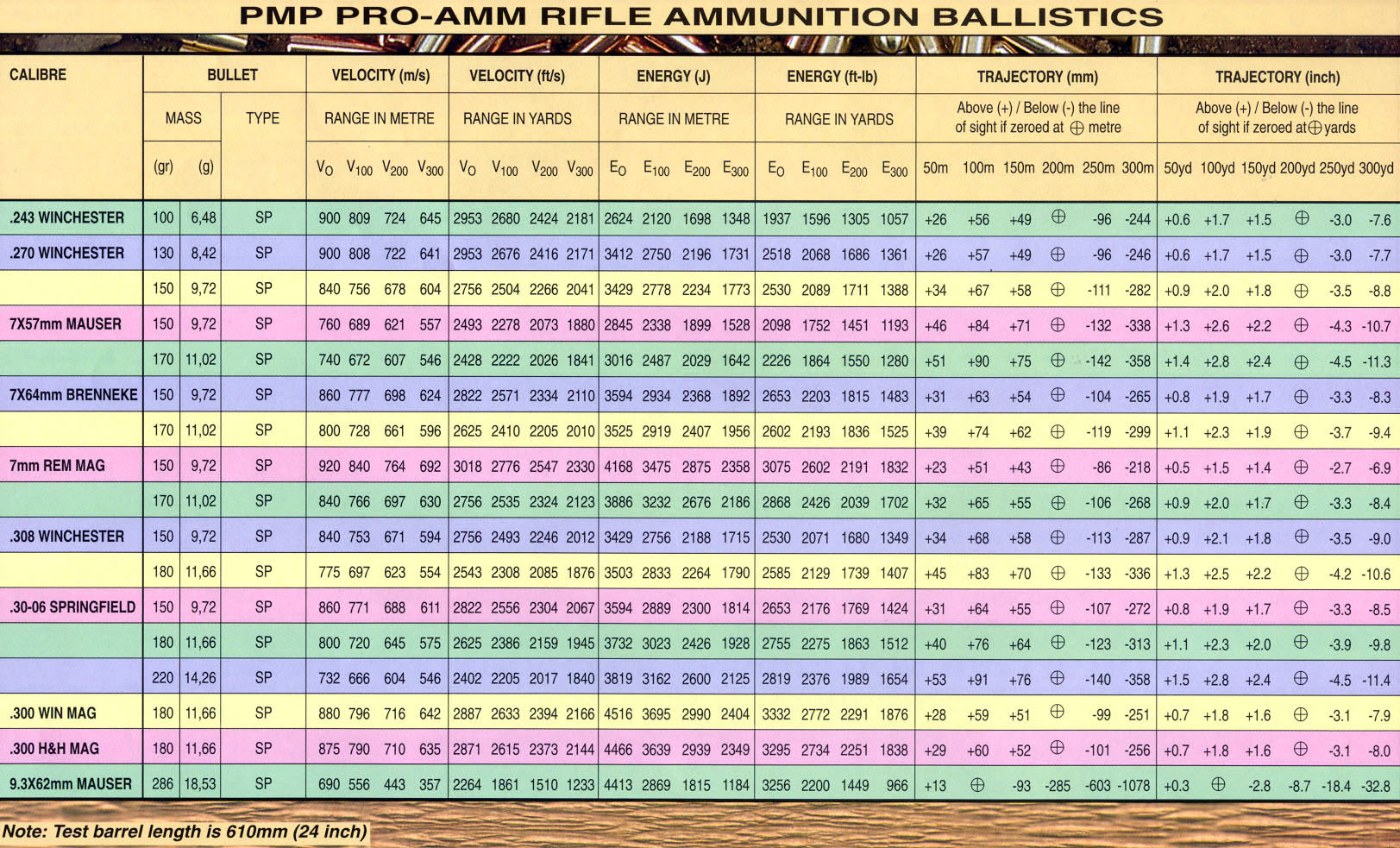The width and height of the screenshot is (1400, 848).
Task: Click the .308 WINCHESTER calibre label
Action: point(67,536)
